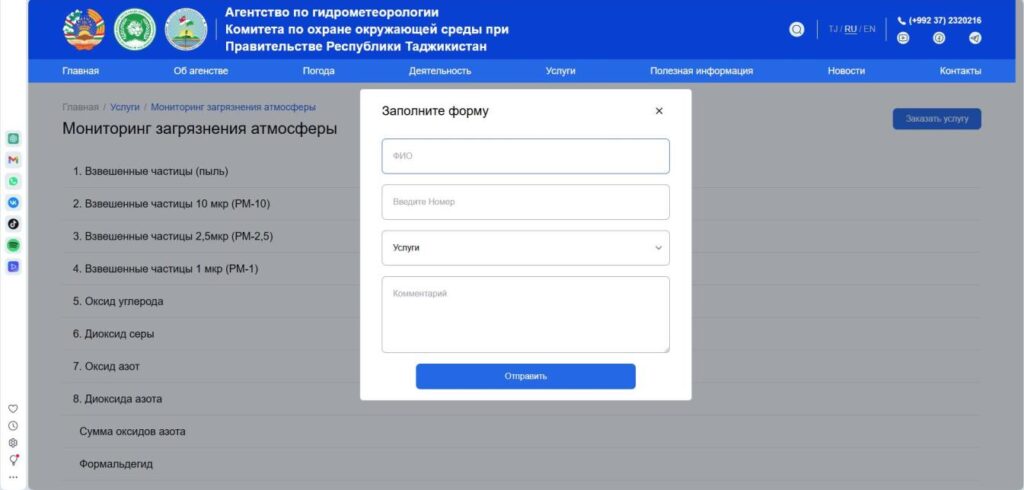The image size is (1024, 490).
Task: Click the 'Заказать услугу' button
Action: (x=936, y=119)
